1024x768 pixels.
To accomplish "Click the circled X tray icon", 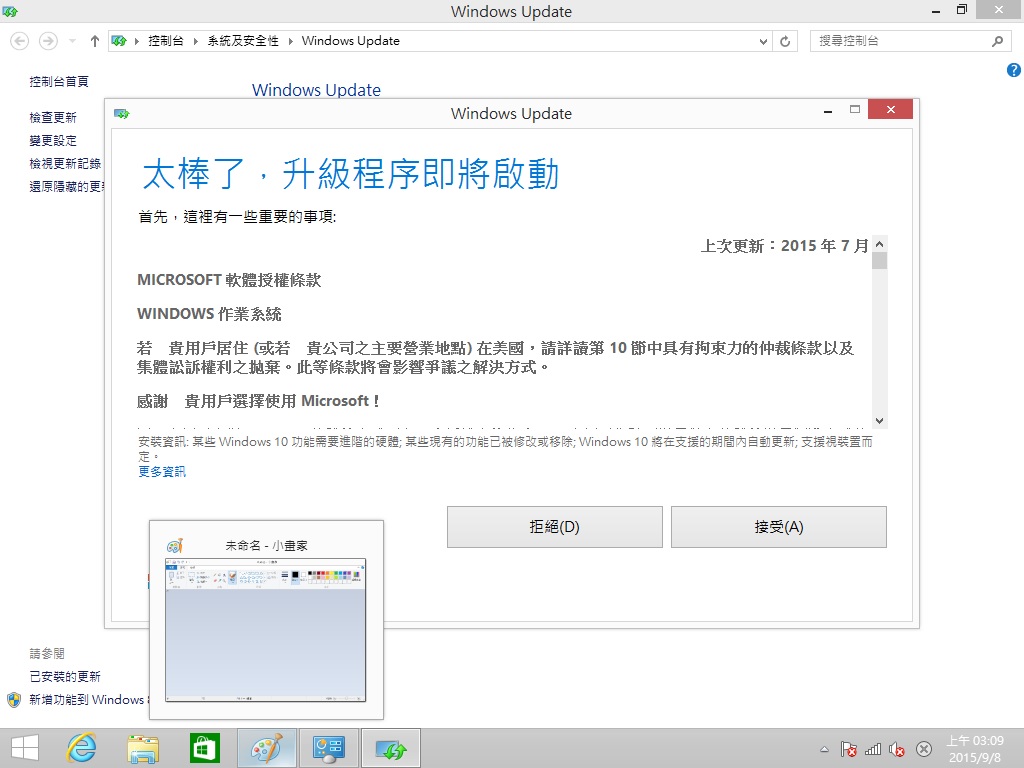I will point(923,749).
